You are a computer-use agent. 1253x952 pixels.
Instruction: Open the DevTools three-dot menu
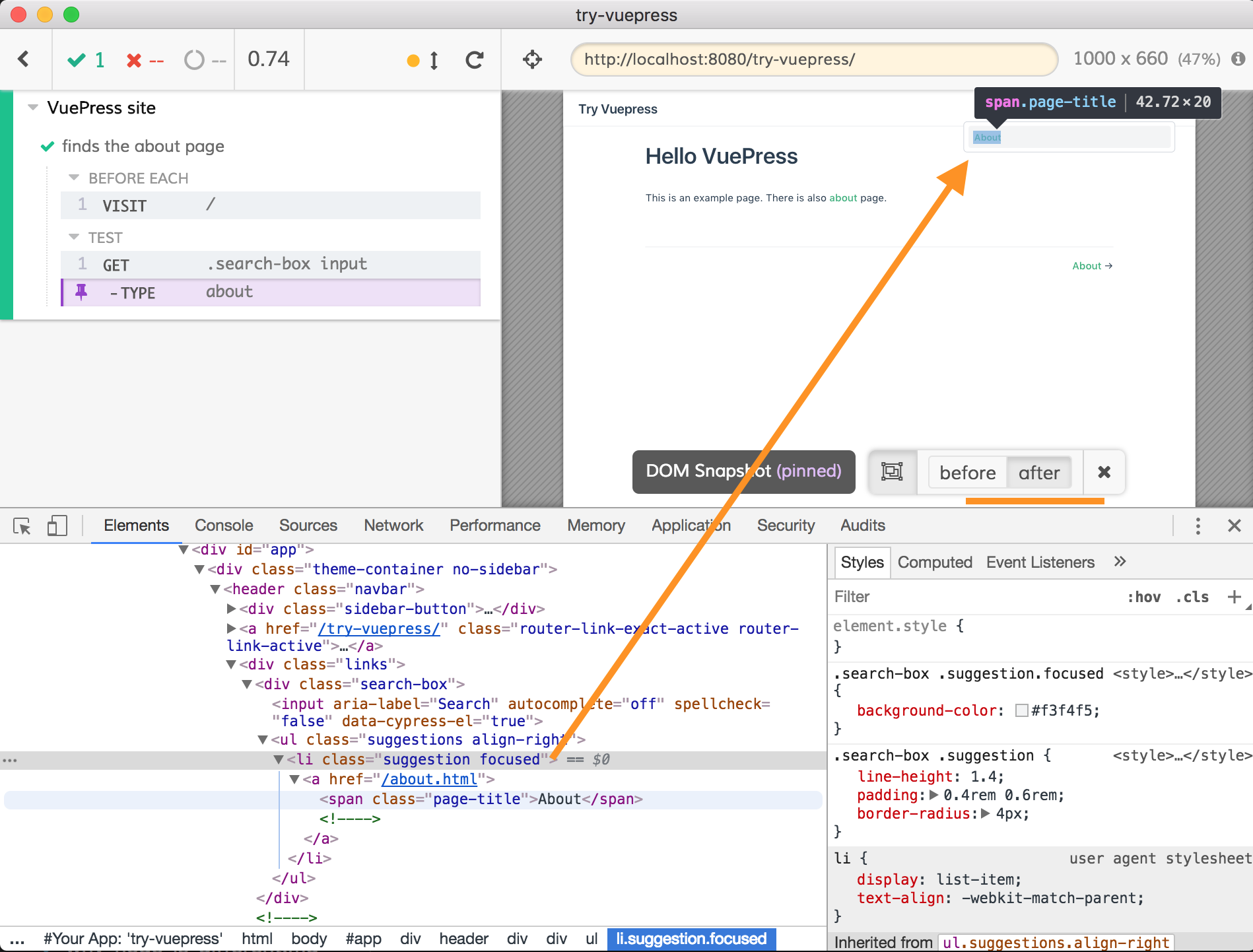coord(1198,526)
